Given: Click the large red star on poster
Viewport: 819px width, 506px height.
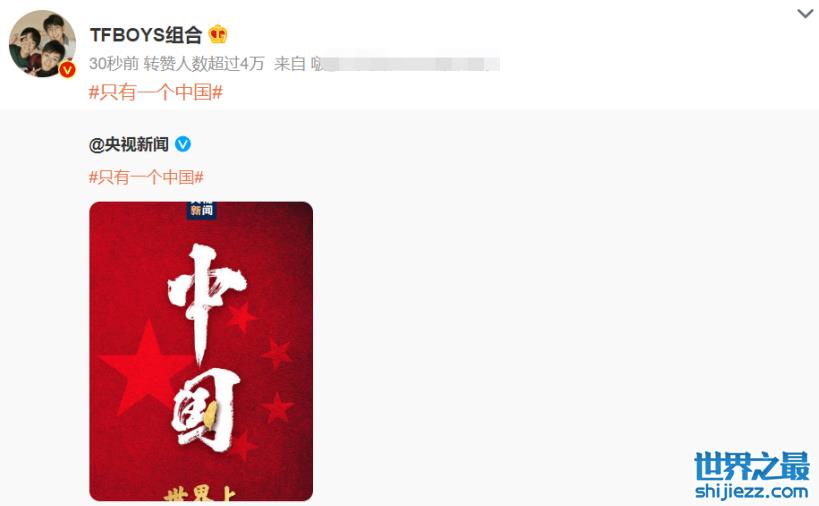Looking at the screenshot, I should 147,366.
